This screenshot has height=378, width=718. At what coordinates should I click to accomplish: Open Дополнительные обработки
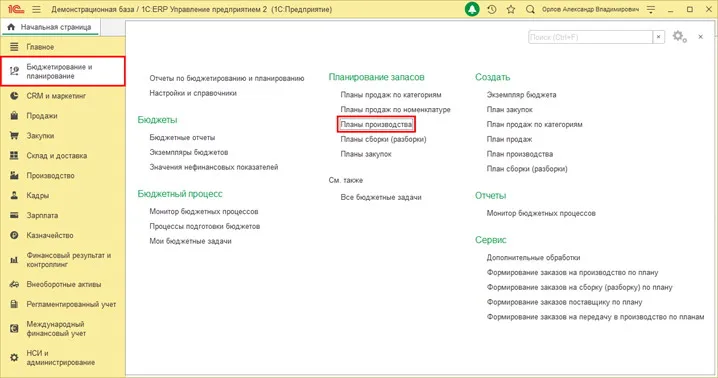point(533,257)
